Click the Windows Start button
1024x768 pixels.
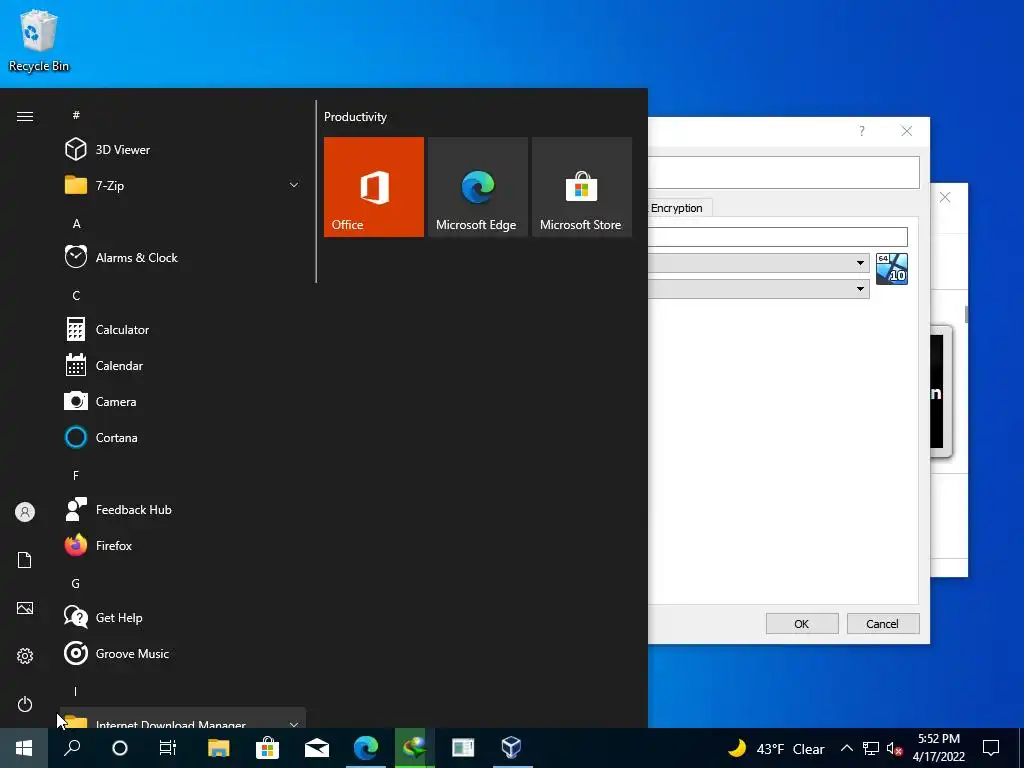(24, 748)
